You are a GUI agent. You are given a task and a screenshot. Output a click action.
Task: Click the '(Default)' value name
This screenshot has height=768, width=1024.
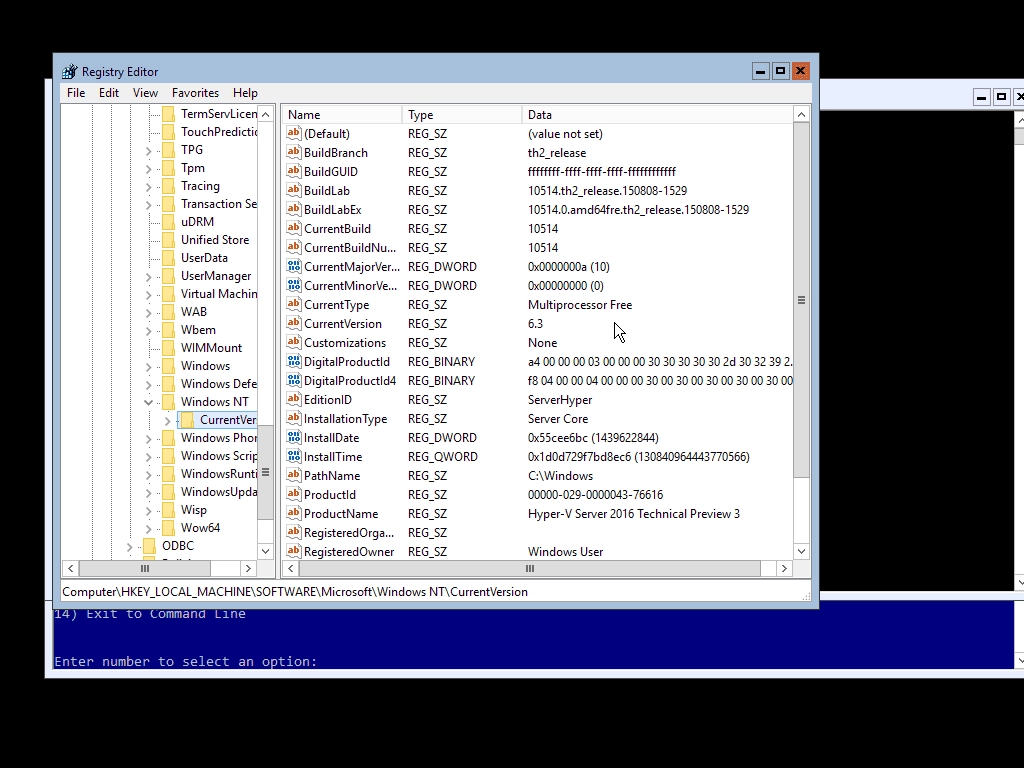pyautogui.click(x=327, y=134)
